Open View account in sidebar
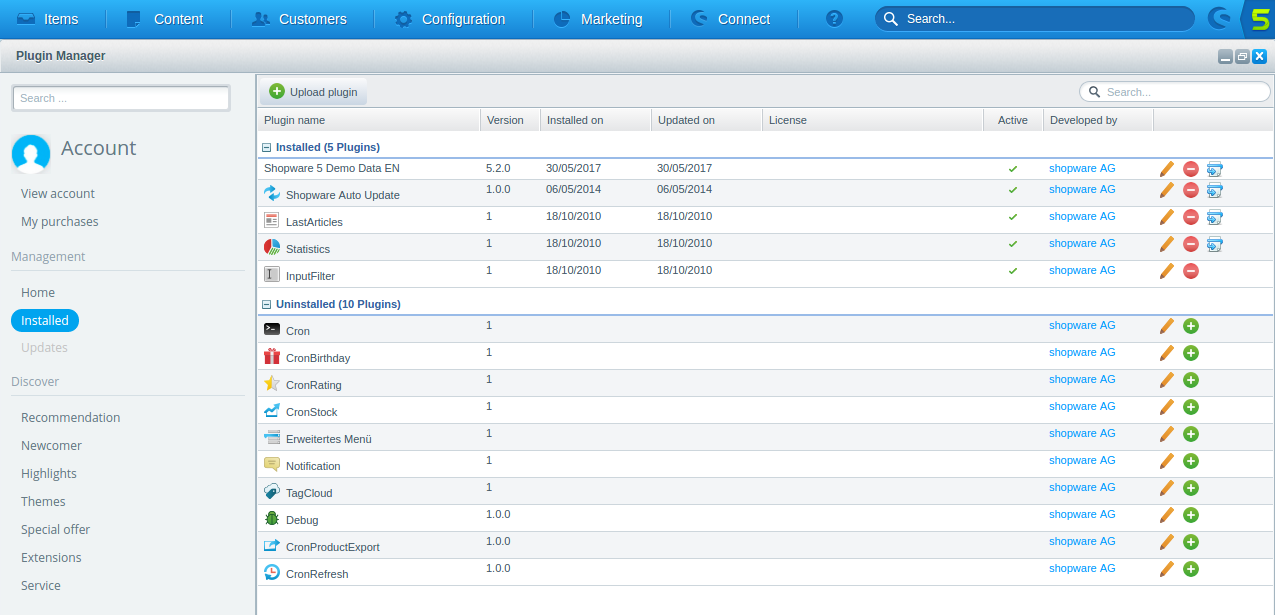The image size is (1275, 615). pyautogui.click(x=58, y=194)
